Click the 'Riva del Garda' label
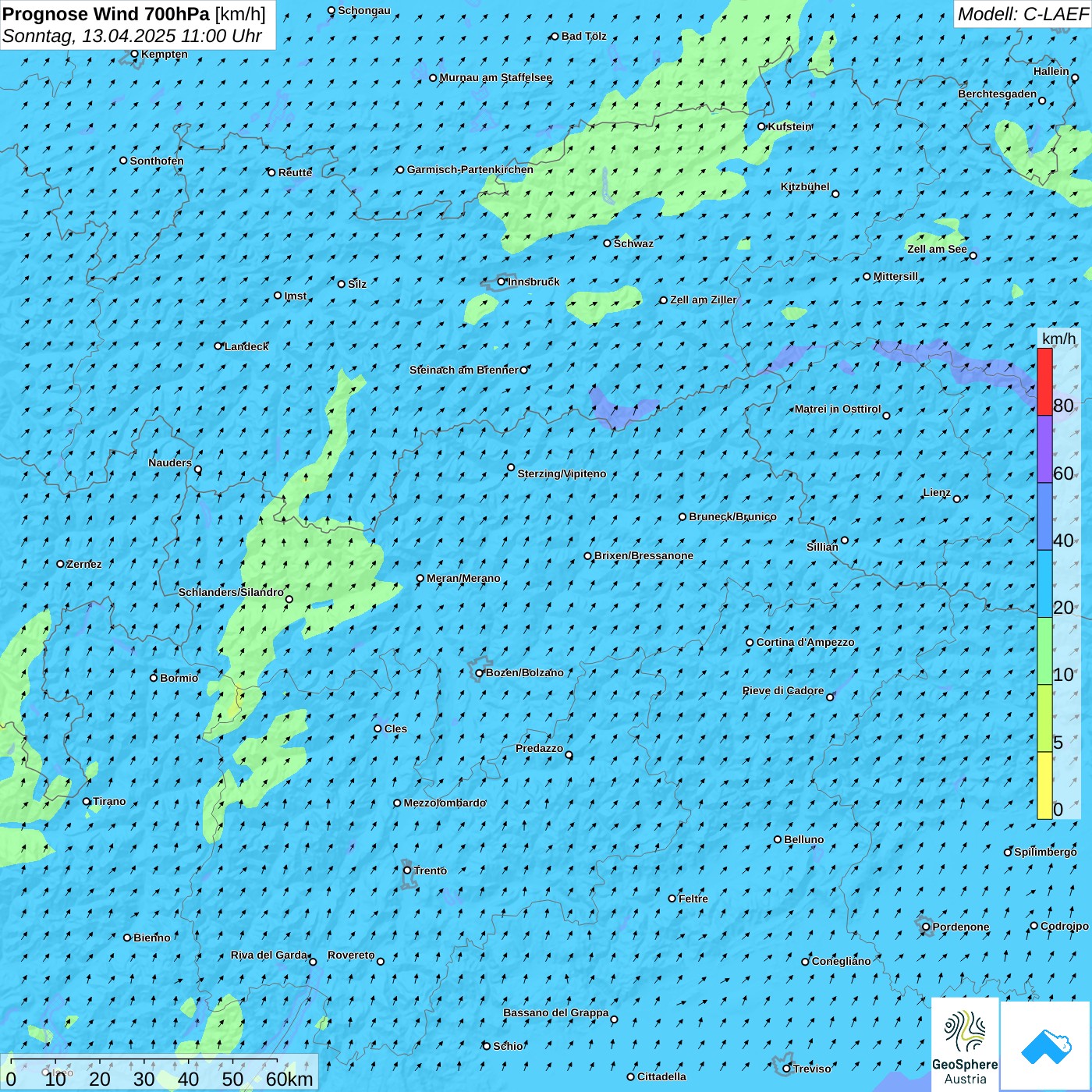 click(x=269, y=955)
